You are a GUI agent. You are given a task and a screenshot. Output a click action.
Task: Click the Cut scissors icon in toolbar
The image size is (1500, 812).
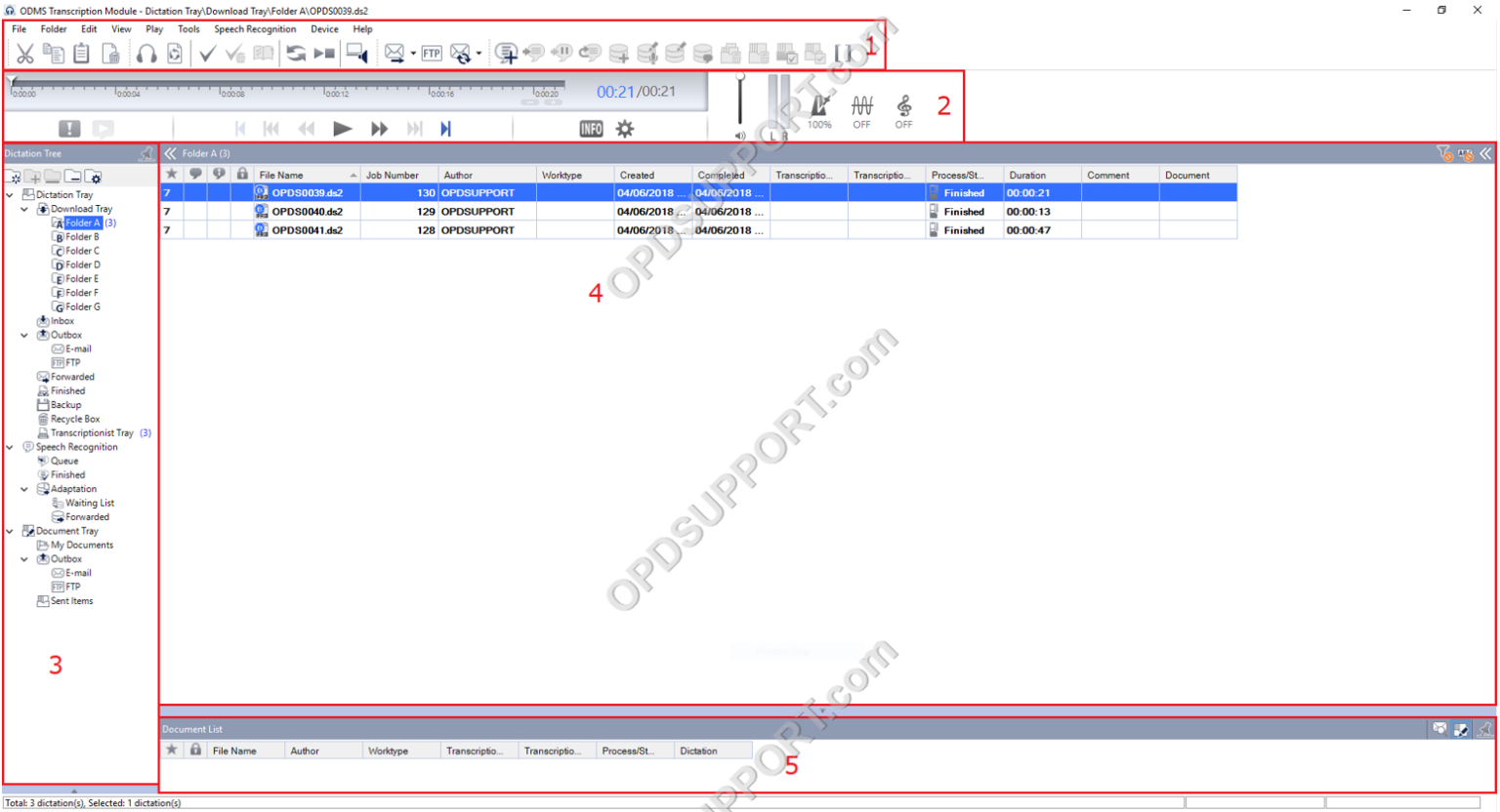(24, 54)
